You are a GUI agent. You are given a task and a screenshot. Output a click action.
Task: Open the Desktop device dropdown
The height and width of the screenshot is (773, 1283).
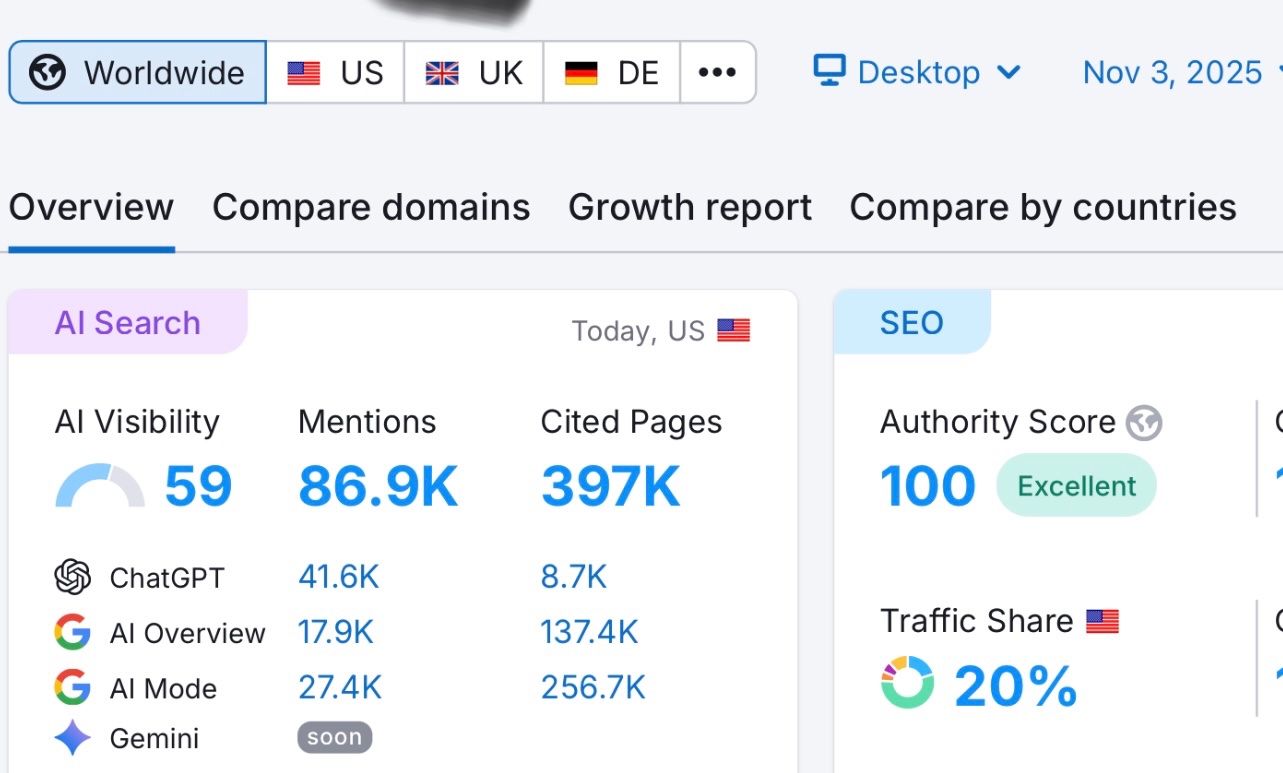click(916, 72)
